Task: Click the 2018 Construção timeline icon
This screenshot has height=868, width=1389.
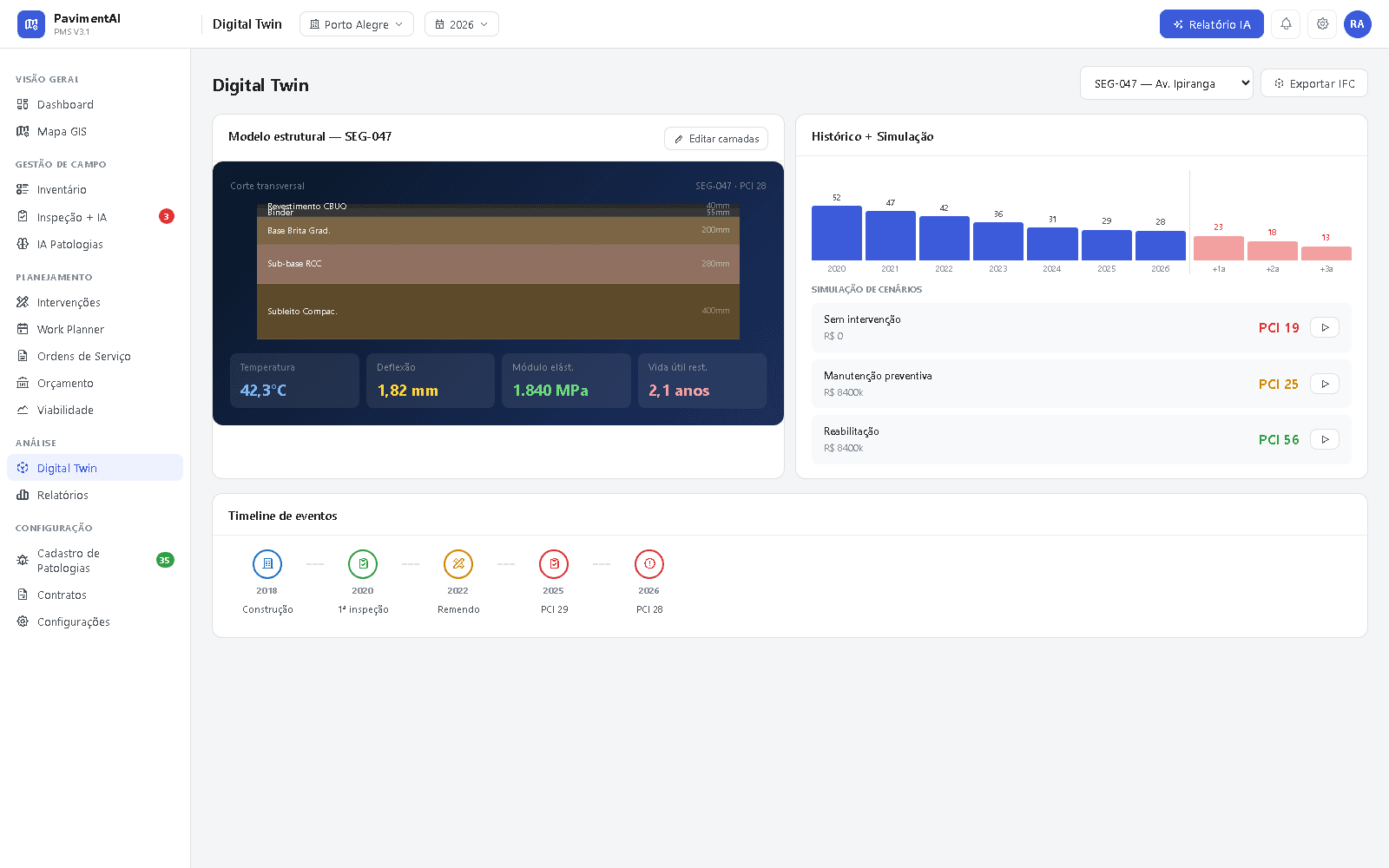Action: point(267,564)
